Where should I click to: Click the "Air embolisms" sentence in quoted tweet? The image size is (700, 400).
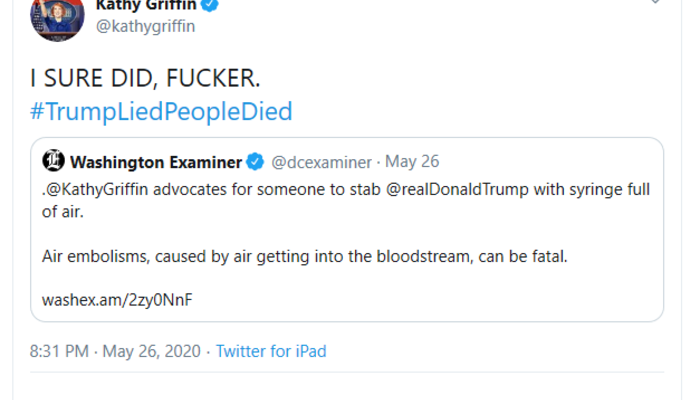coord(304,256)
